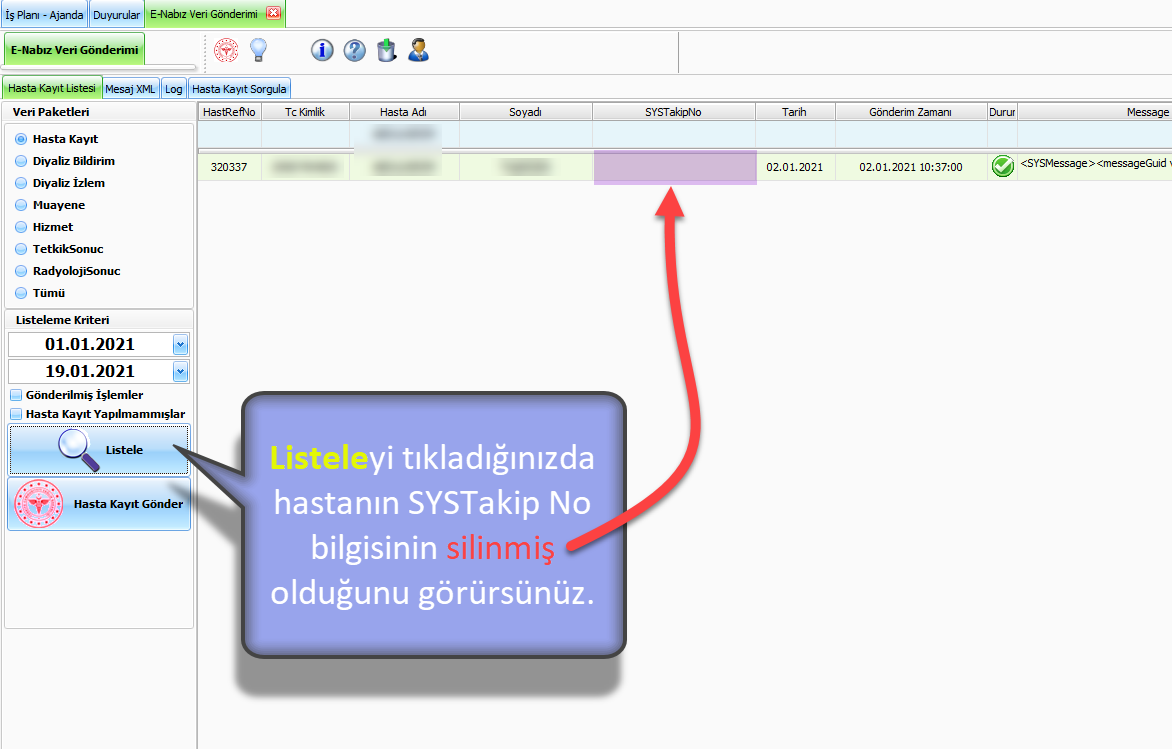Click the Listele button
The width and height of the screenshot is (1172, 749).
tap(99, 450)
